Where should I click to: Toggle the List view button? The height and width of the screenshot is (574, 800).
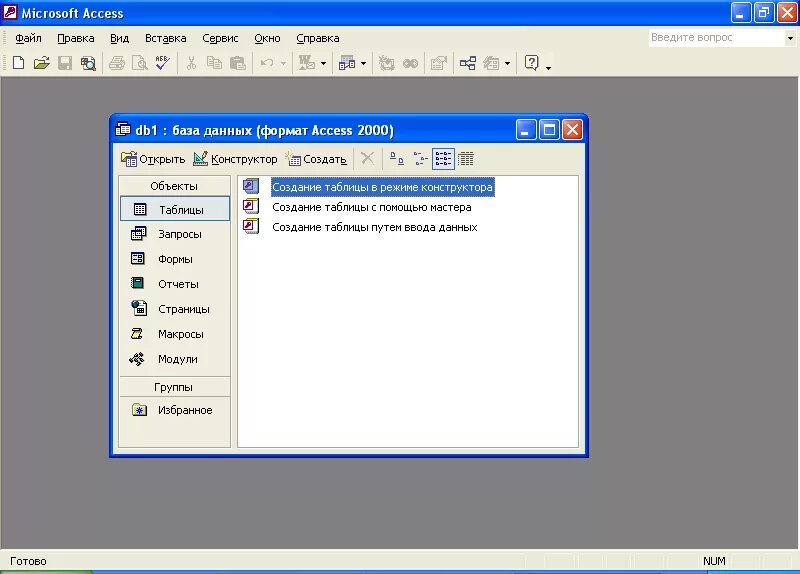coord(443,159)
